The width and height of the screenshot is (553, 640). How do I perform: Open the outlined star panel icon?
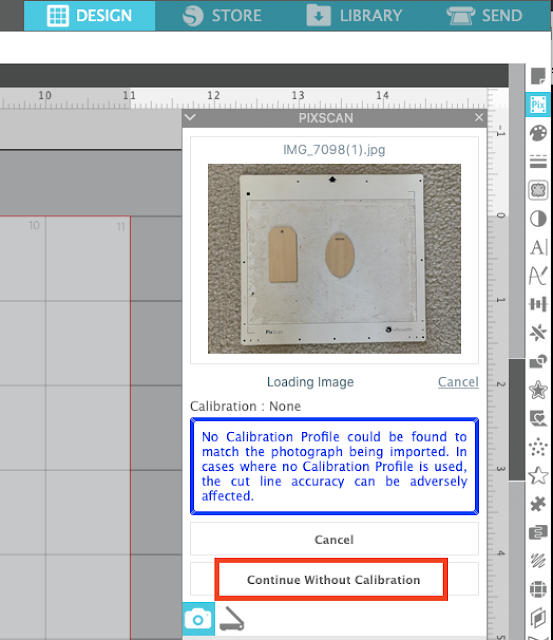coord(538,476)
